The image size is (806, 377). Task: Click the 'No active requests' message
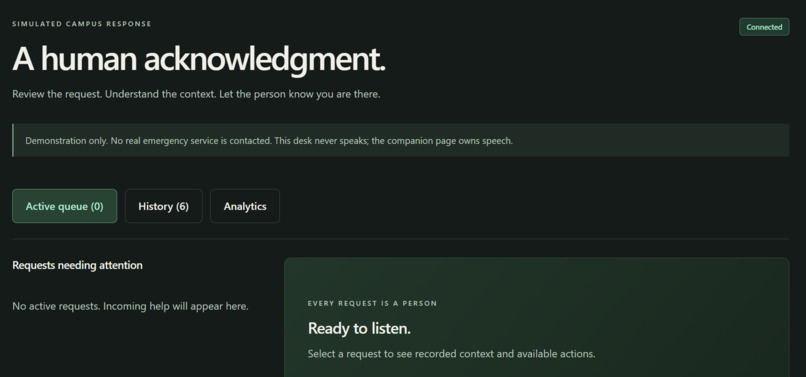130,307
